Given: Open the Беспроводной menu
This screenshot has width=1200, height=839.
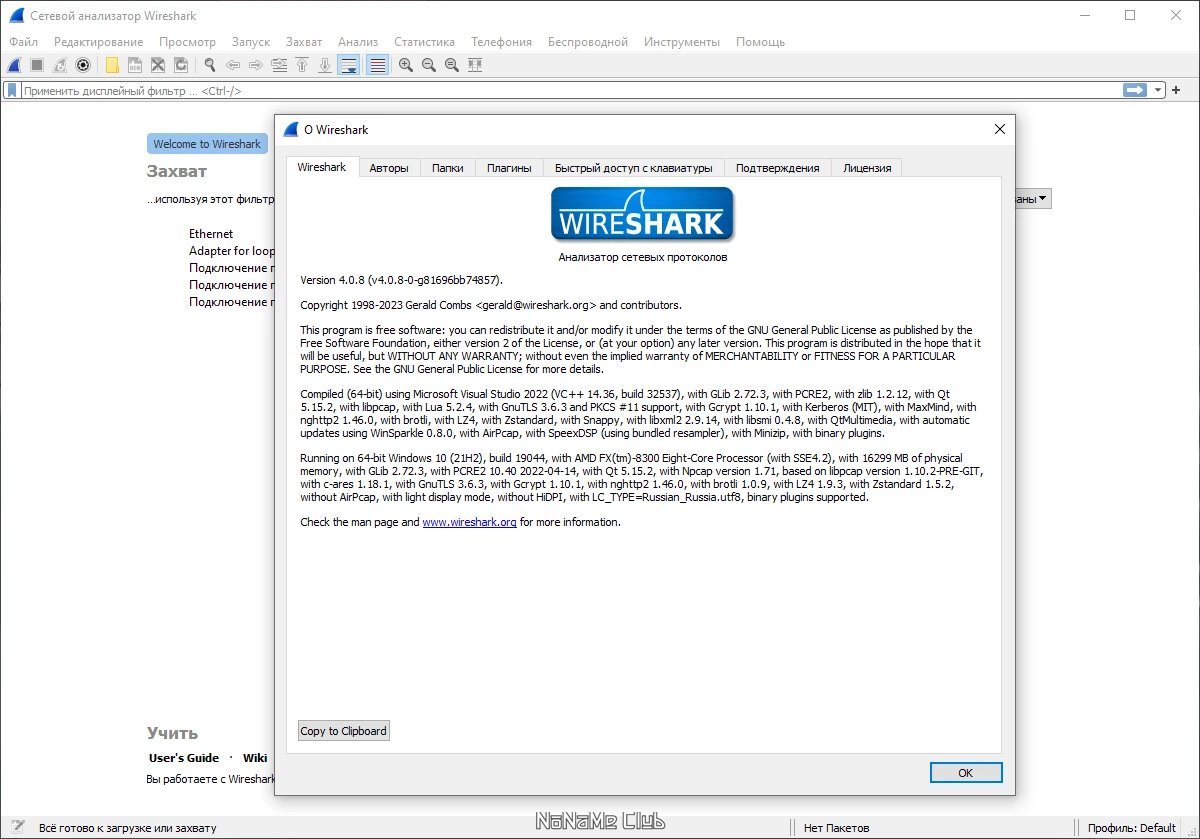Looking at the screenshot, I should point(588,42).
